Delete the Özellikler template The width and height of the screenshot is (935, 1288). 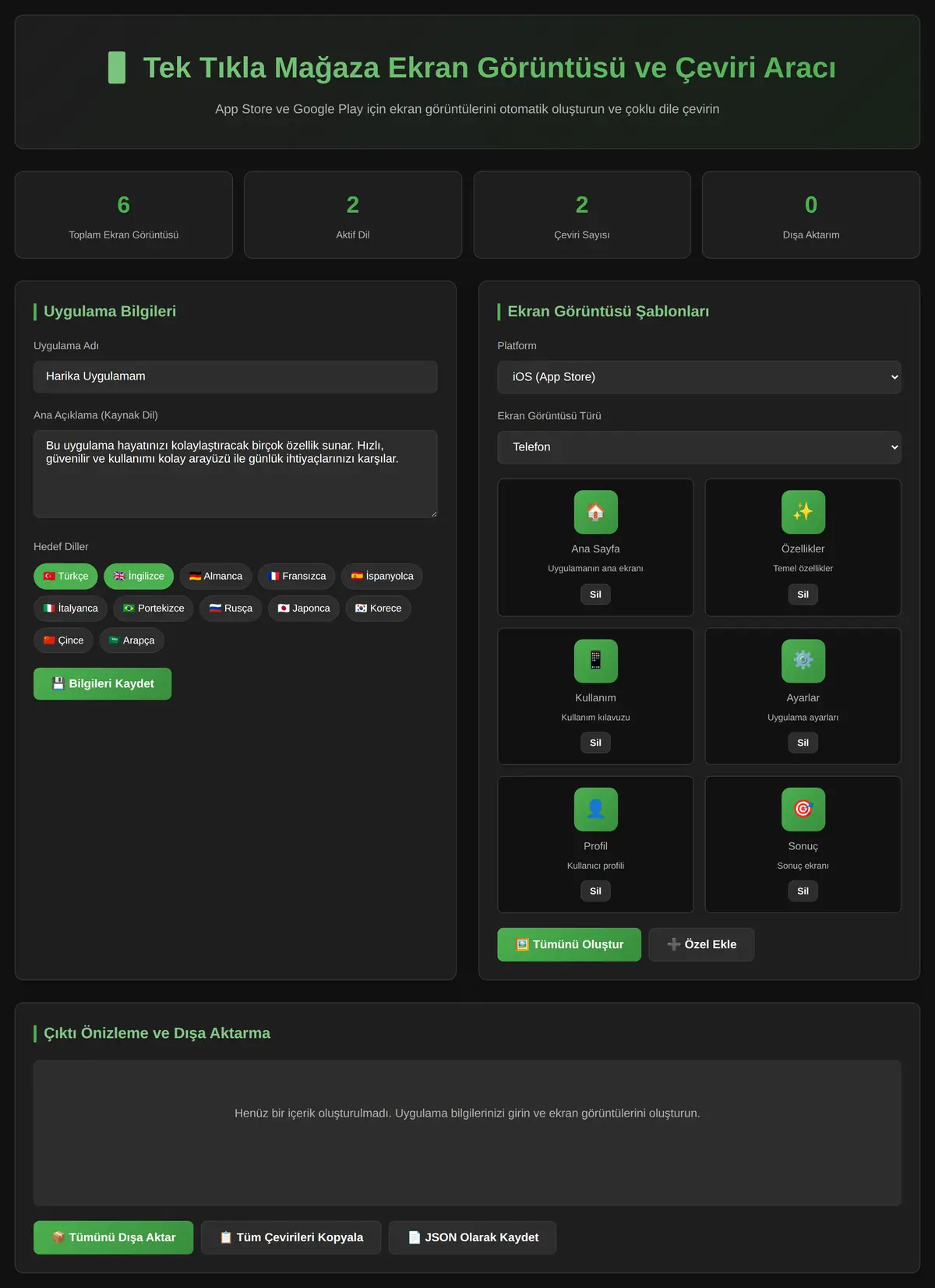pos(803,595)
